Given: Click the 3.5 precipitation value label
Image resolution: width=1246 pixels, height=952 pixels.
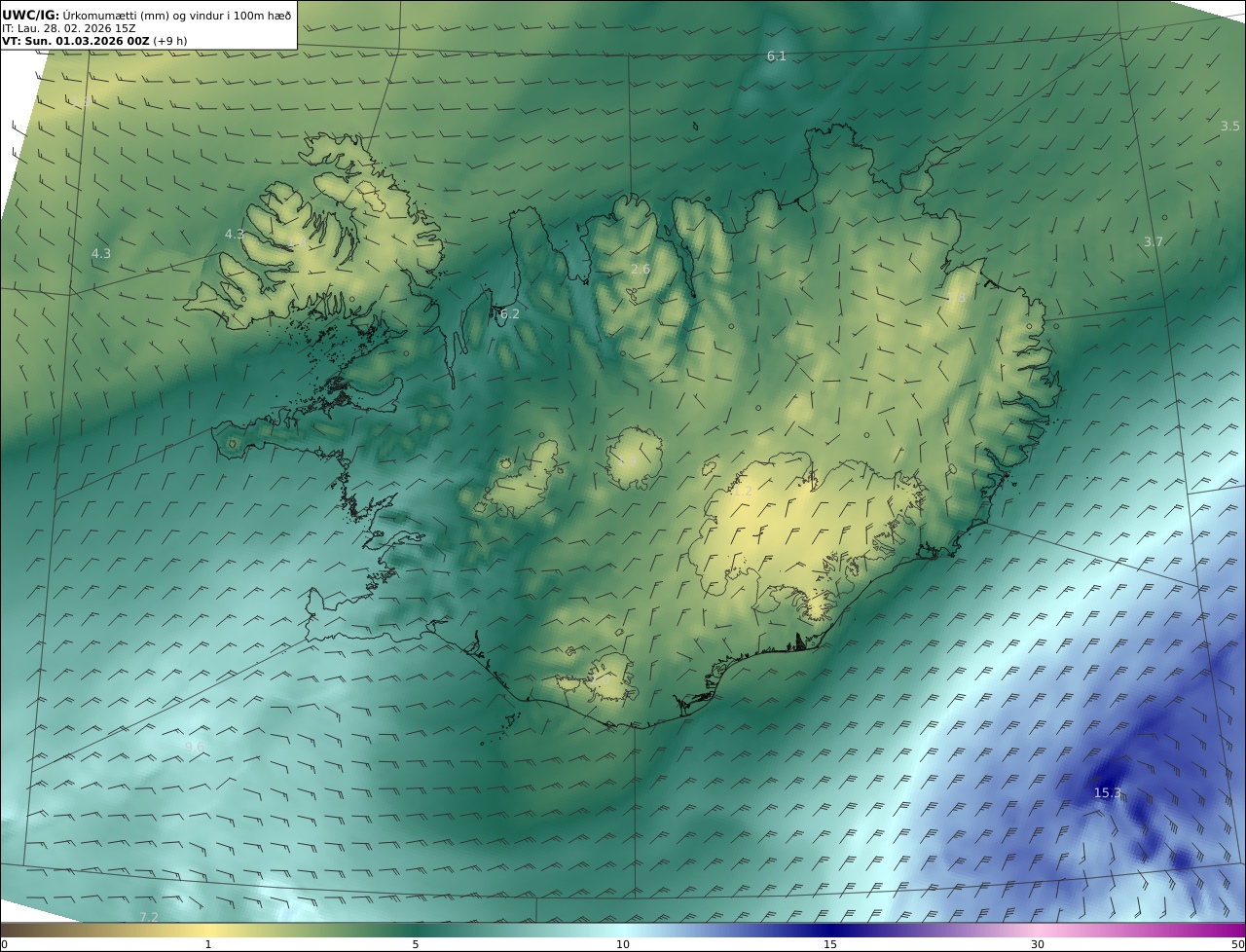Looking at the screenshot, I should (1230, 127).
